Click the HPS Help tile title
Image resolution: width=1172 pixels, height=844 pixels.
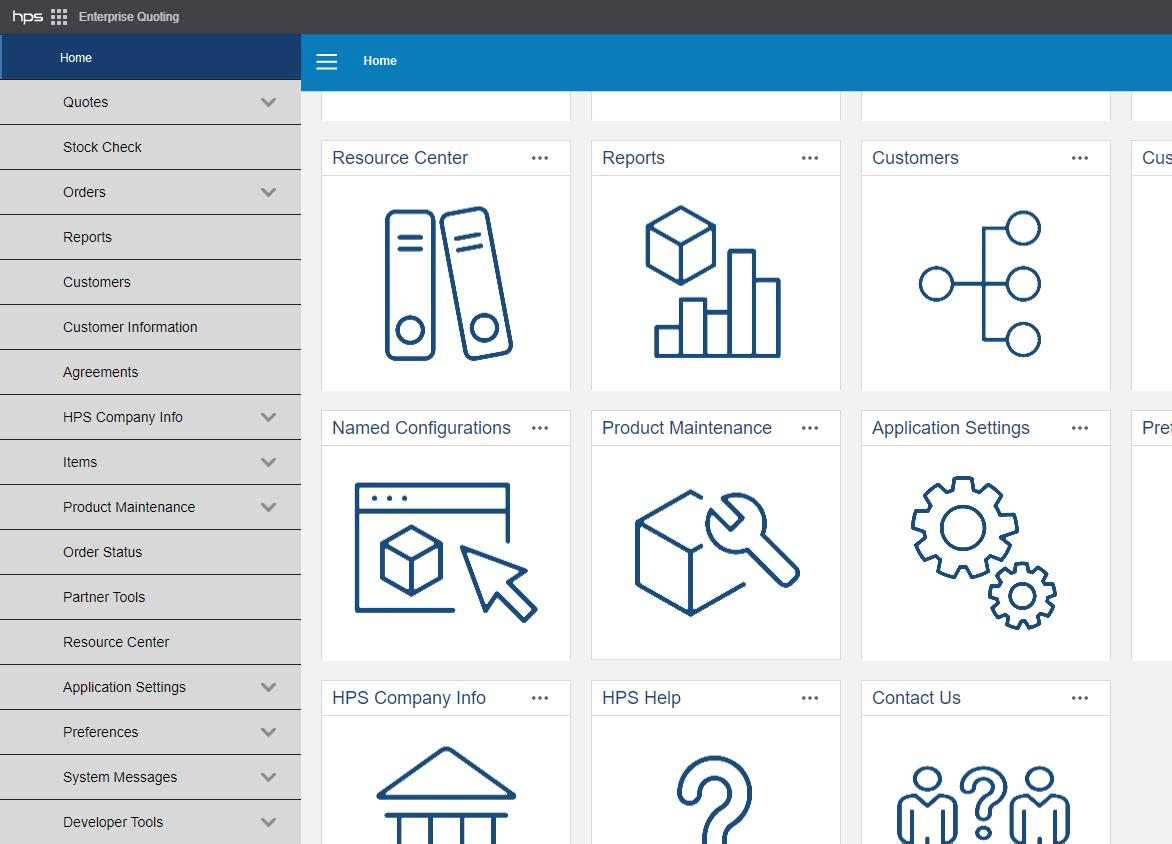641,697
